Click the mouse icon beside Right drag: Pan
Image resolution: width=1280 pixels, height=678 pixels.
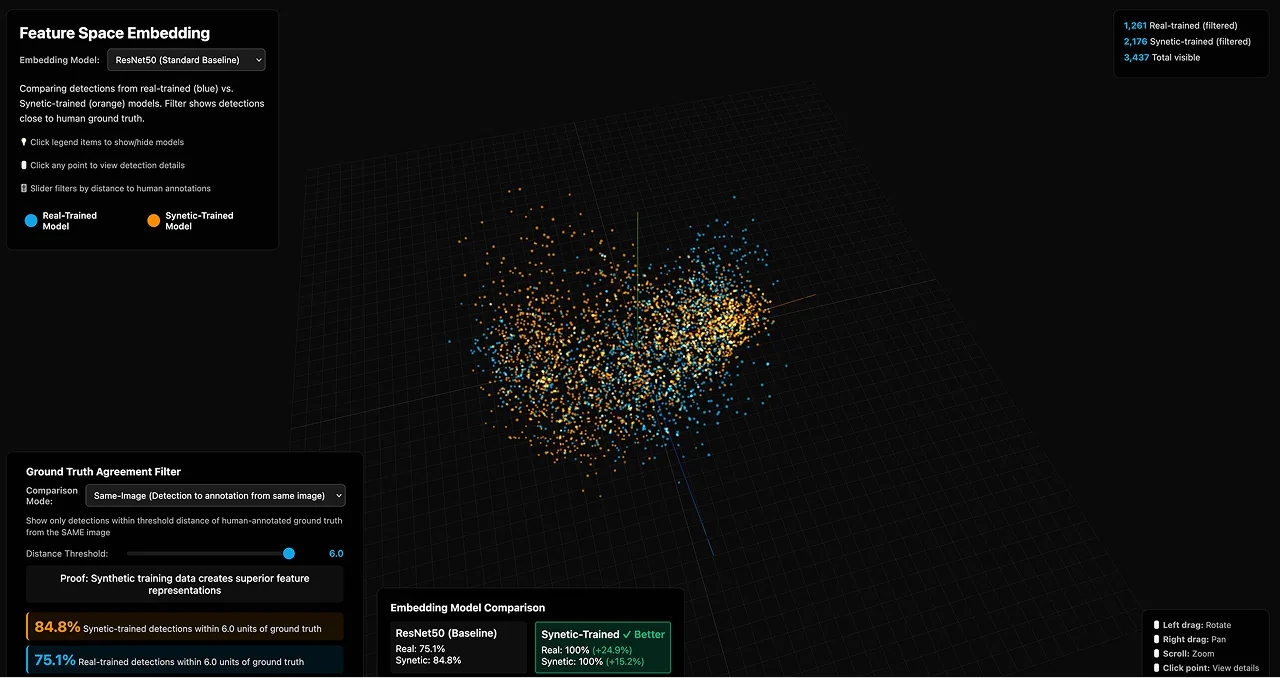pyautogui.click(x=1157, y=640)
